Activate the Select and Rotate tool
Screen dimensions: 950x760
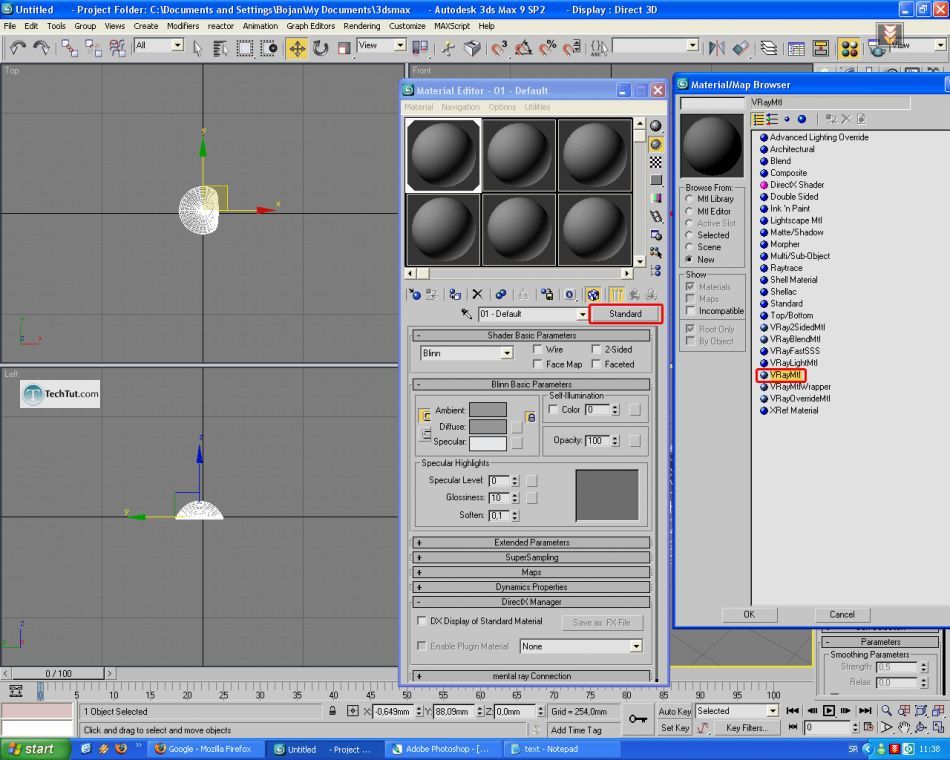[321, 48]
